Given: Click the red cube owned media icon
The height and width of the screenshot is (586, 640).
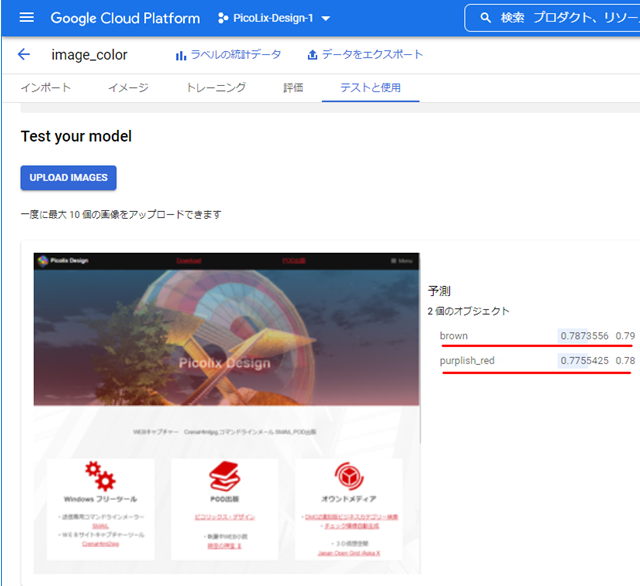Looking at the screenshot, I should 347,475.
